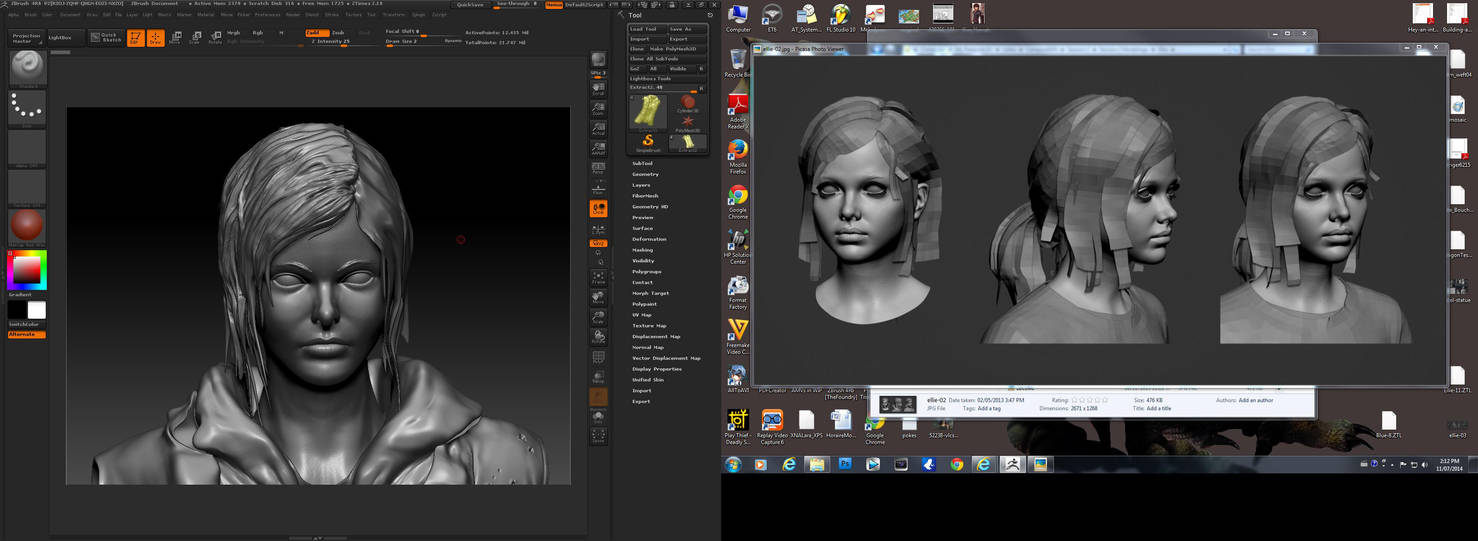Screen dimensions: 1478x541
Task: Select the Move transform button in ZBrush
Action: 175,38
